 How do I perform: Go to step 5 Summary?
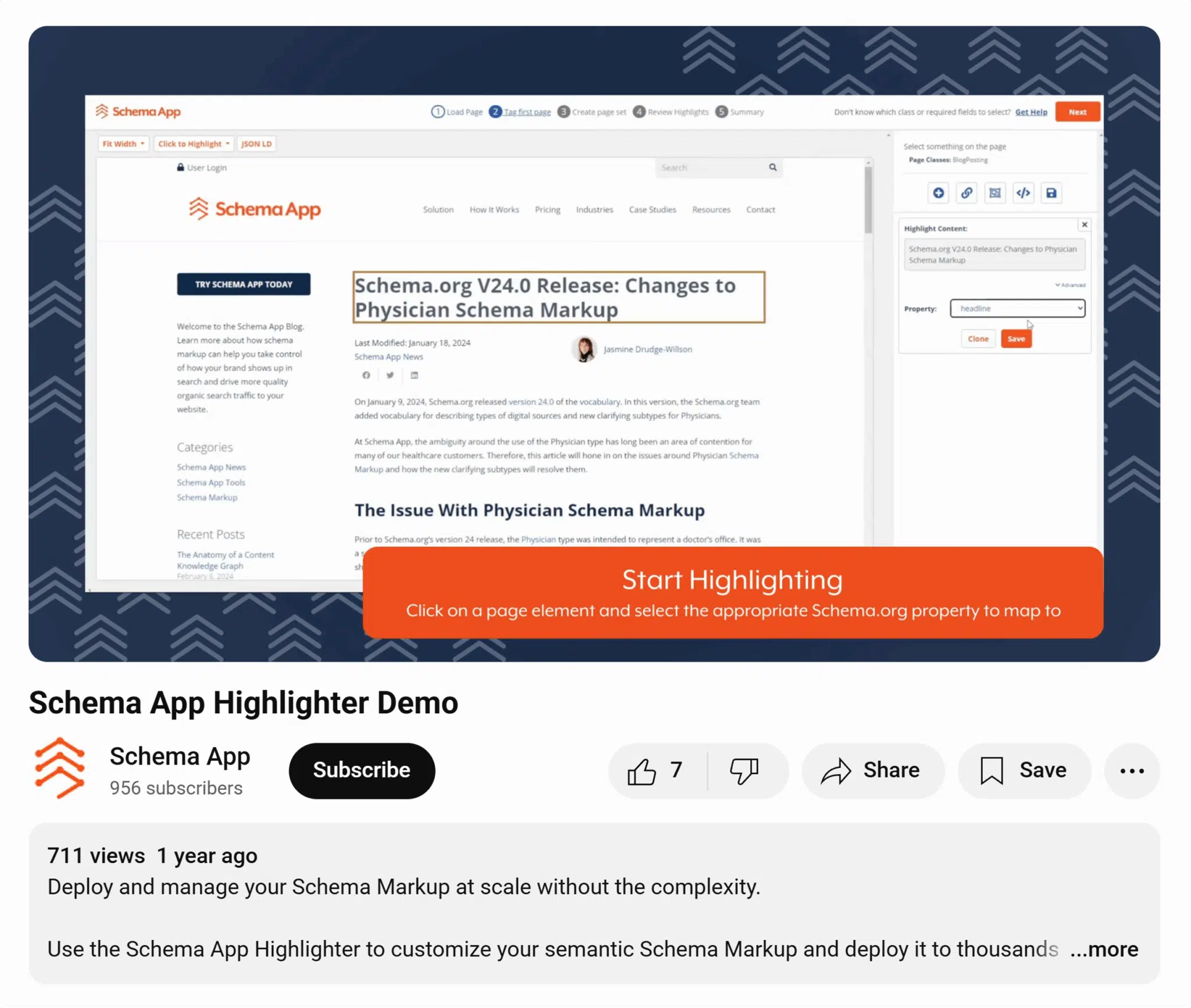click(x=739, y=112)
